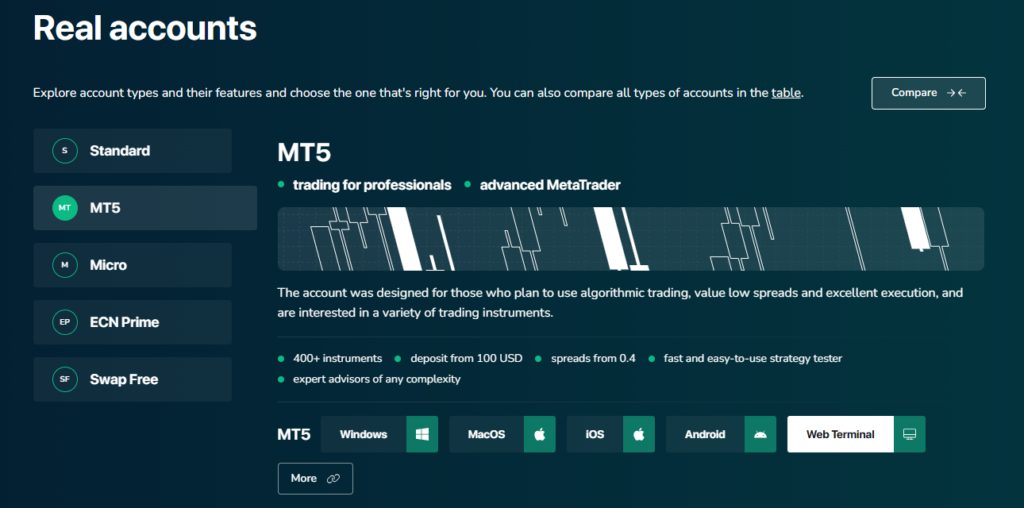
Task: Click the Android robot icon
Action: (760, 434)
